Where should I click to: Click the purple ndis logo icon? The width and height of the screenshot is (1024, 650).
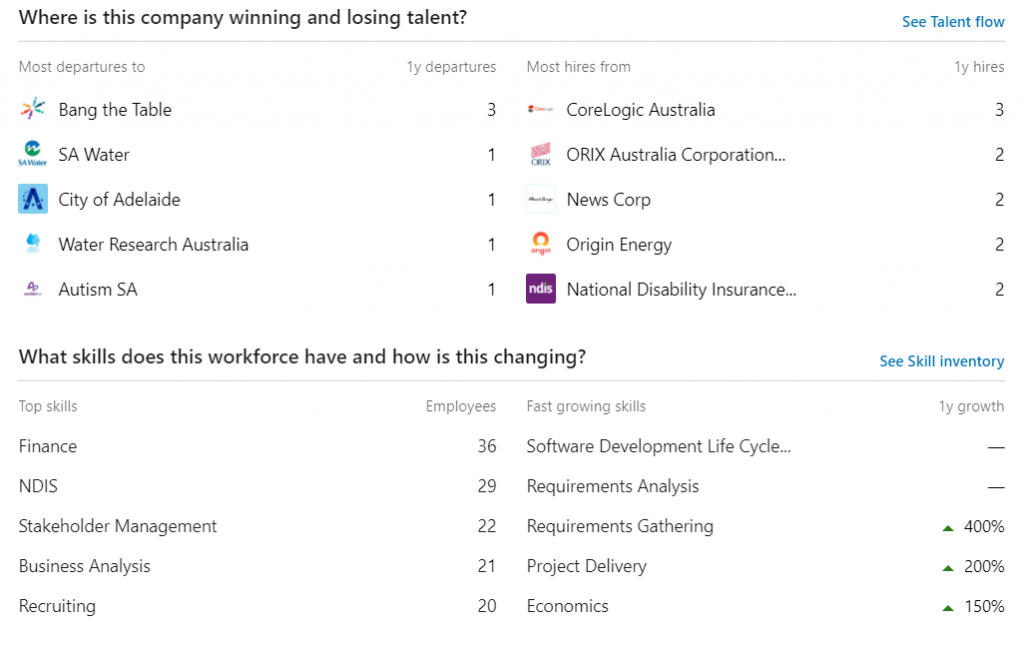tap(541, 289)
